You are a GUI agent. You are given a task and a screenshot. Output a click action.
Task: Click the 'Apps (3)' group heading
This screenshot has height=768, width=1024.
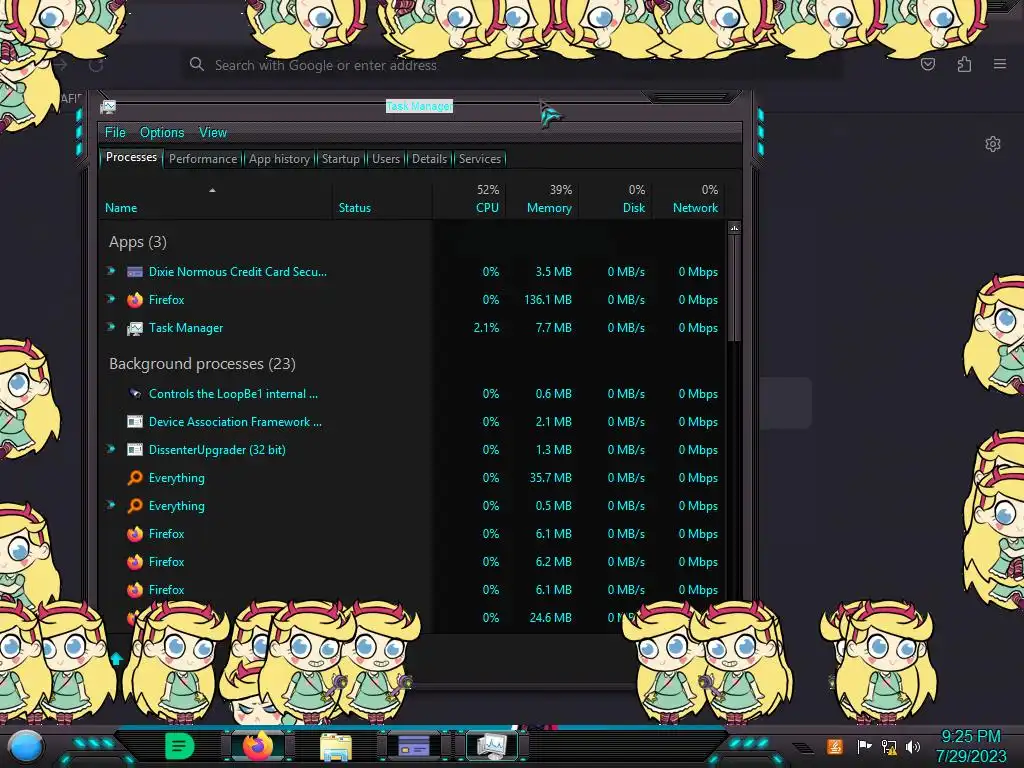click(138, 242)
